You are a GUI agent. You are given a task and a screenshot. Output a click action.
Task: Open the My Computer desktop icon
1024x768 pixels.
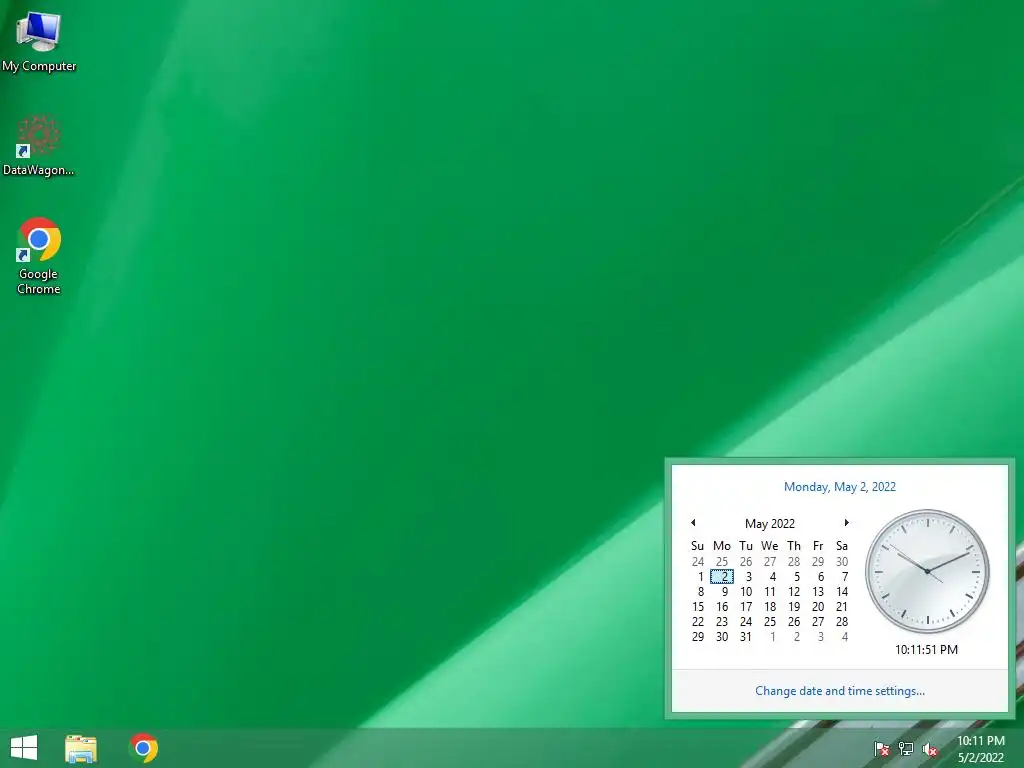click(x=39, y=40)
